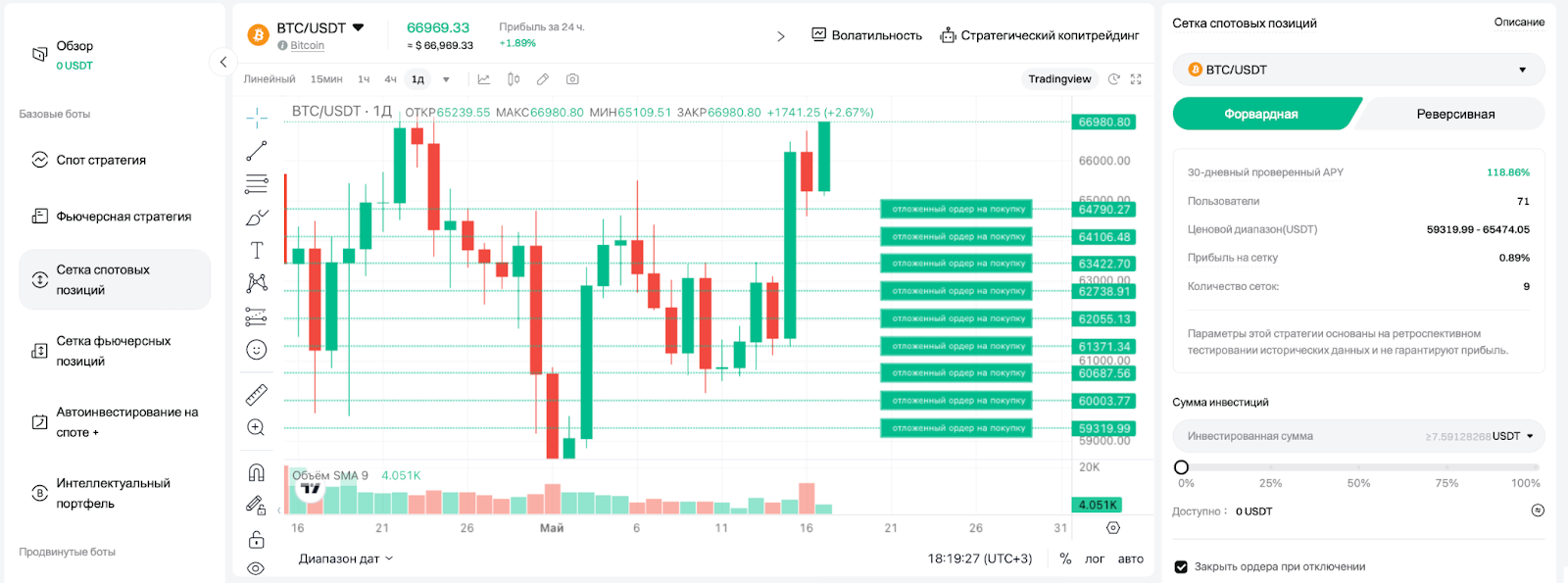Select the ruler measure tool
The image size is (1568, 583).
[x=257, y=395]
